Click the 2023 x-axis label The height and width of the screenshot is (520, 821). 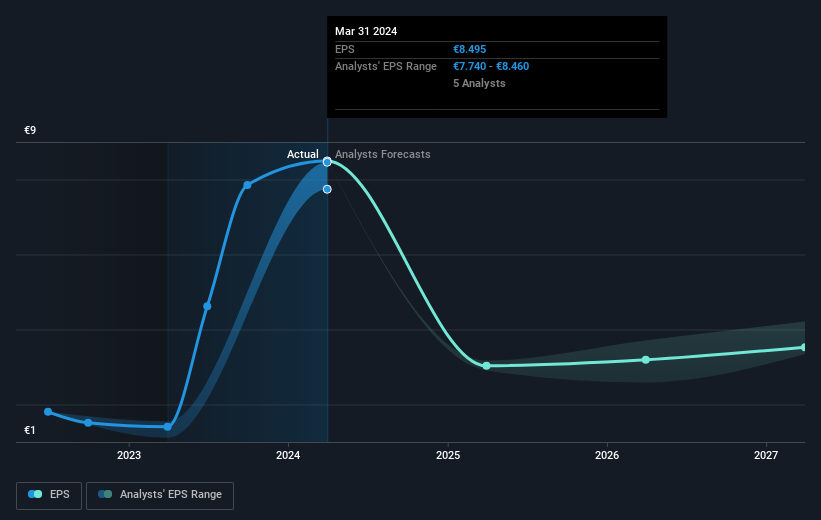[129, 455]
